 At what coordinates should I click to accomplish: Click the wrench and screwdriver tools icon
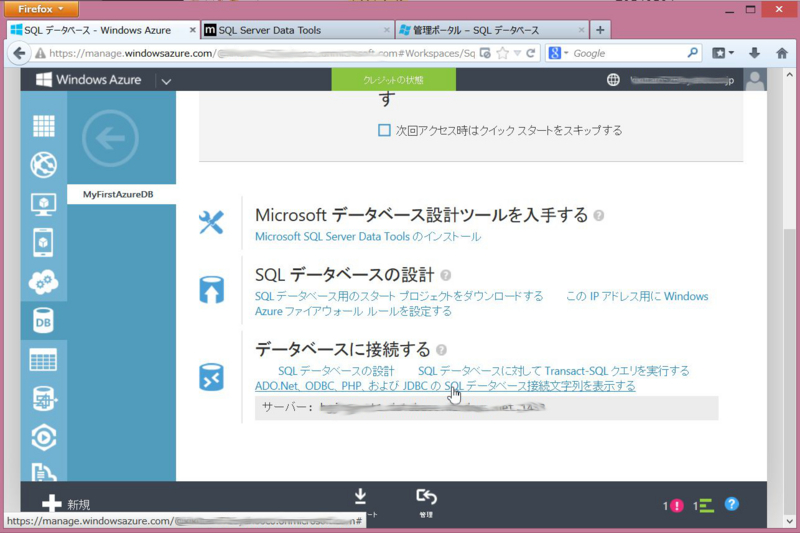[x=211, y=222]
